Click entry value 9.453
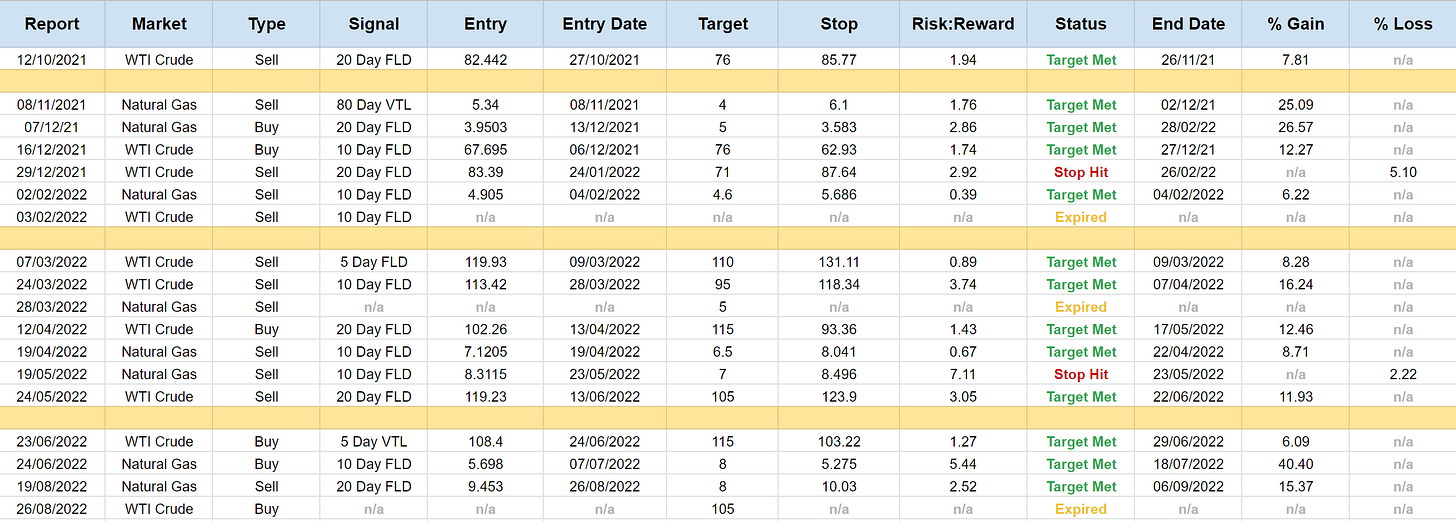 tap(486, 486)
